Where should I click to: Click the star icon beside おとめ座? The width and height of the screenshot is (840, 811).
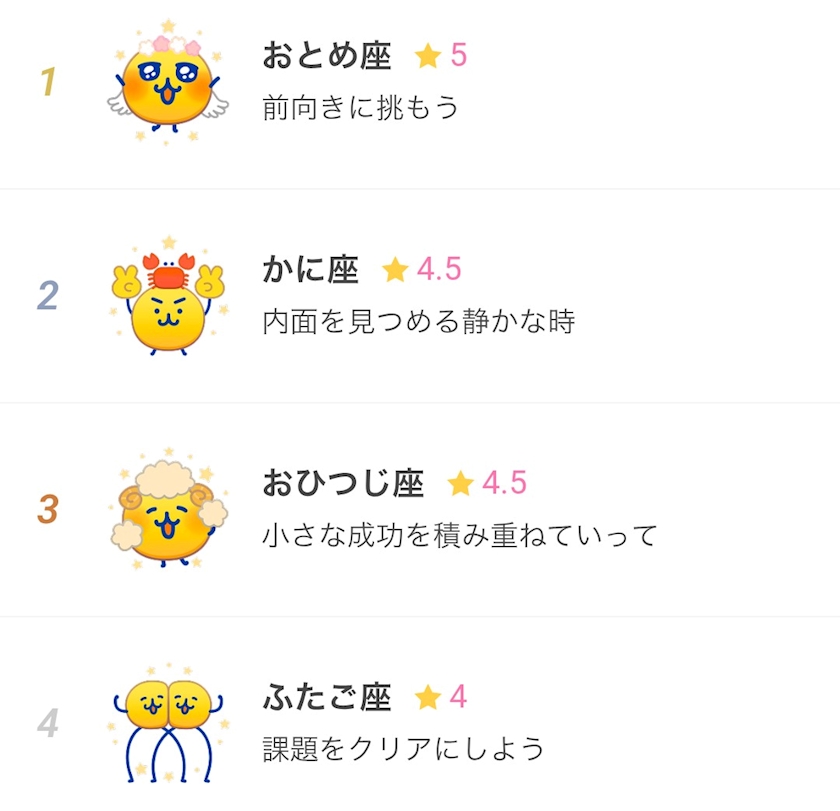[x=428, y=56]
